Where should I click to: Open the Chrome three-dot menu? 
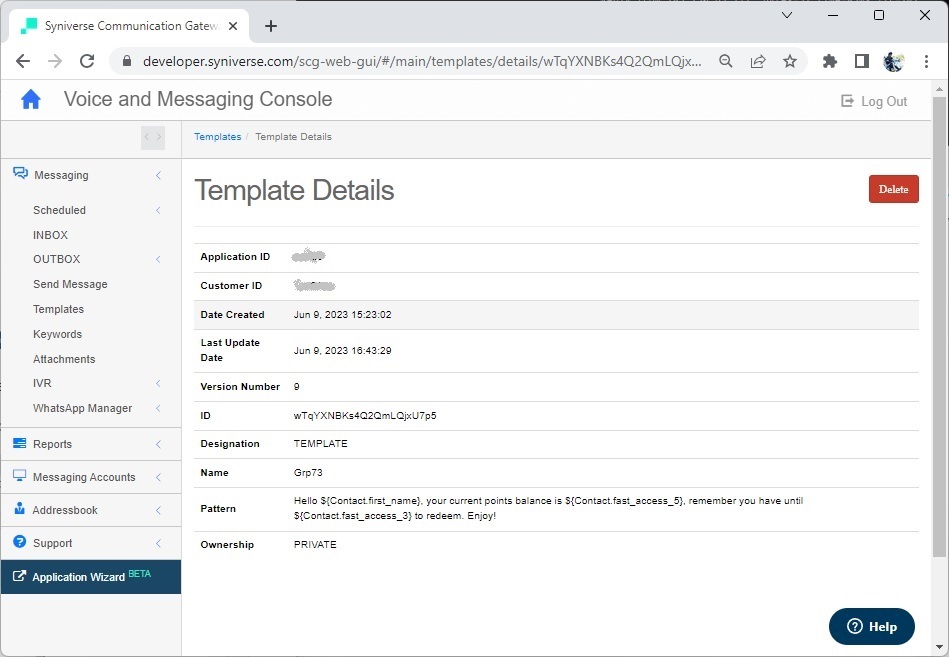click(x=926, y=61)
